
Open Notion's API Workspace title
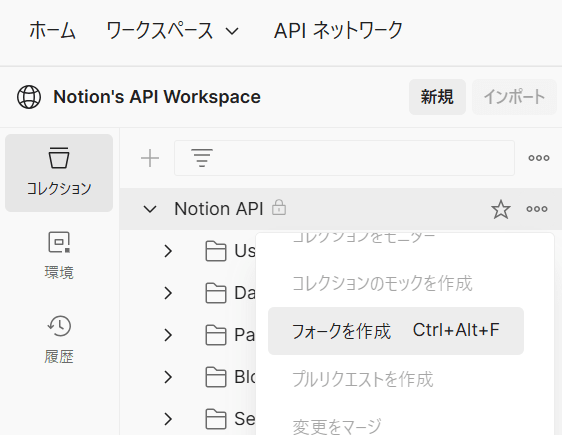tap(157, 97)
